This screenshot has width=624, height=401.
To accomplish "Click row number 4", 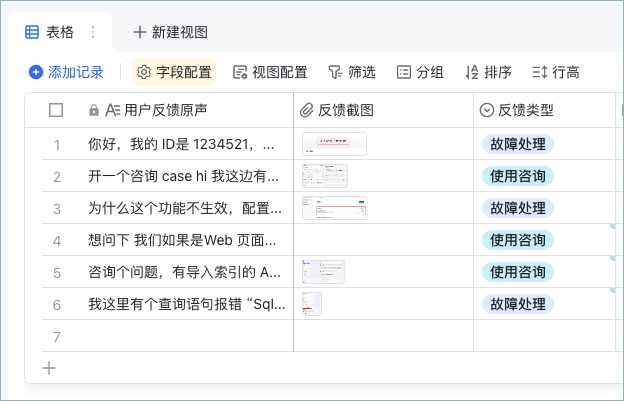I will [x=57, y=241].
